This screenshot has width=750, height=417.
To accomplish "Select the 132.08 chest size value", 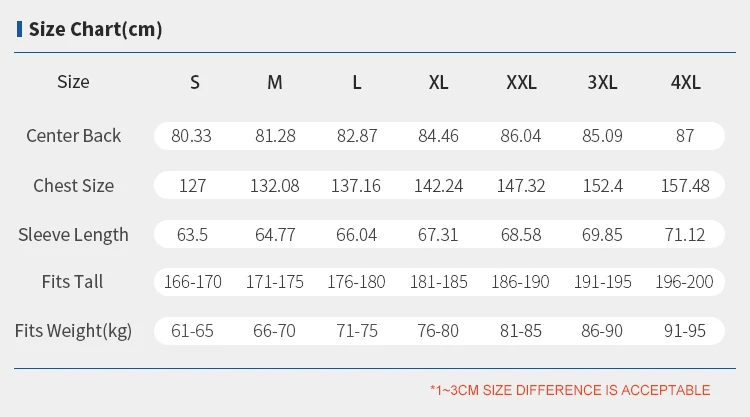I will [x=274, y=185].
